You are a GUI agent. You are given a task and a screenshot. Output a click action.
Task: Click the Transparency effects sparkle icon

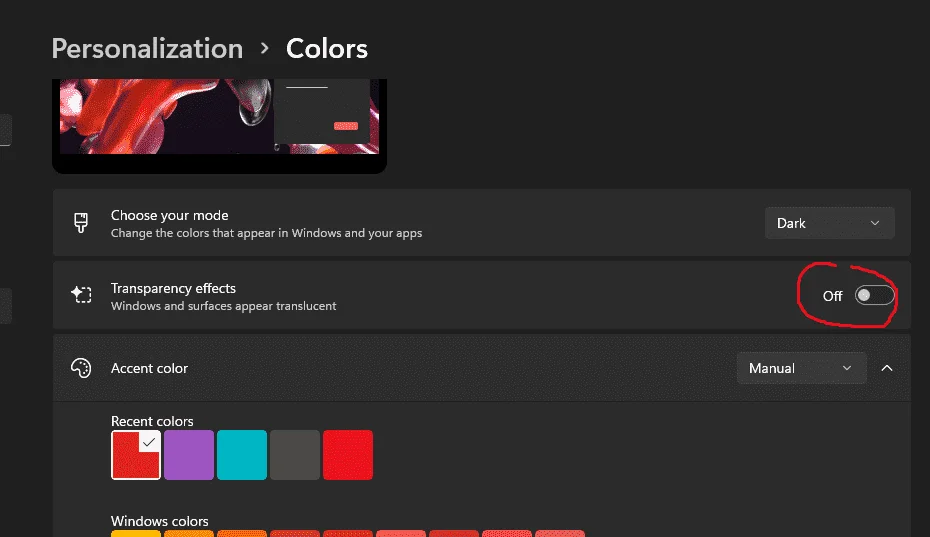[81, 294]
